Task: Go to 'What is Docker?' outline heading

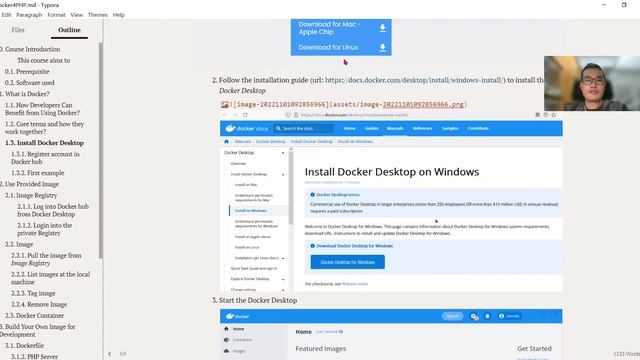Action: click(25, 93)
